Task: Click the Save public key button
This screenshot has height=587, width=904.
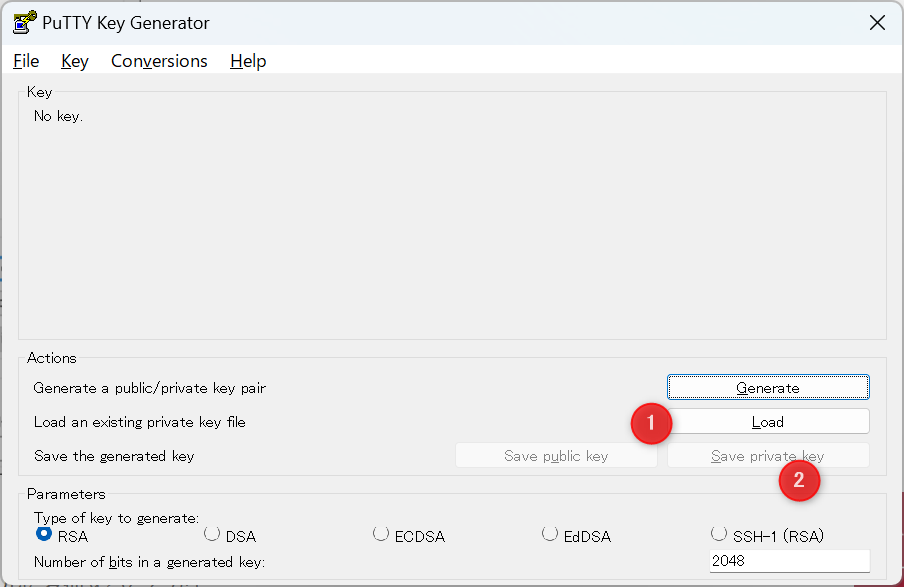Action: 556,456
